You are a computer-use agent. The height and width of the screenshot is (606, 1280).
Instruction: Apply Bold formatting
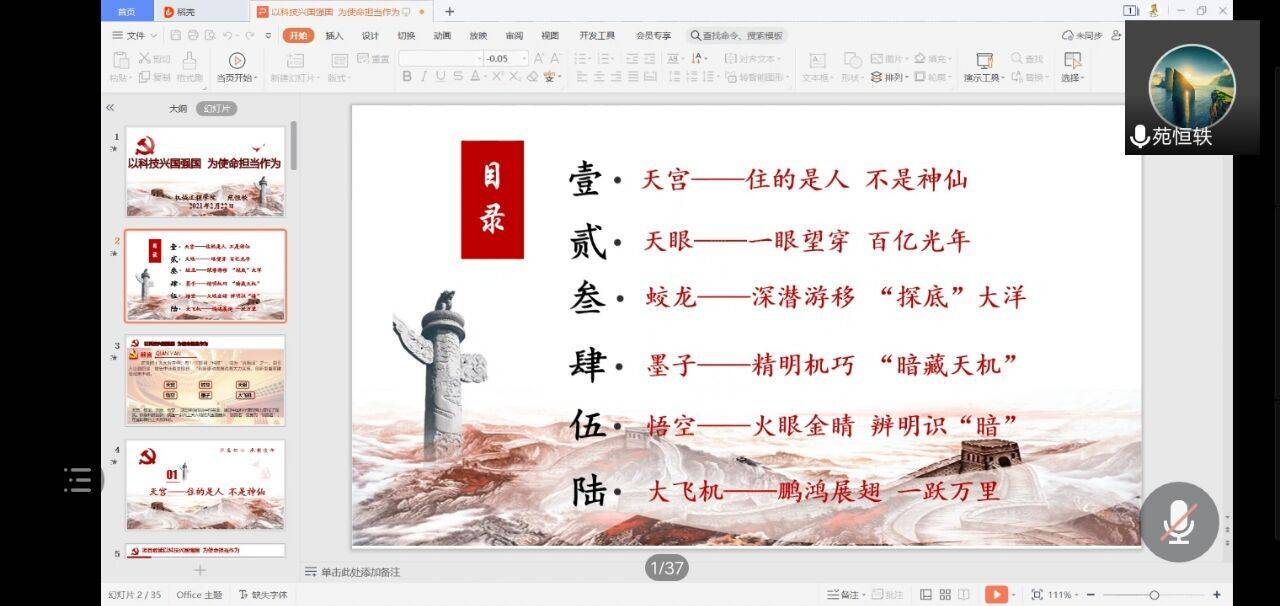pyautogui.click(x=407, y=77)
